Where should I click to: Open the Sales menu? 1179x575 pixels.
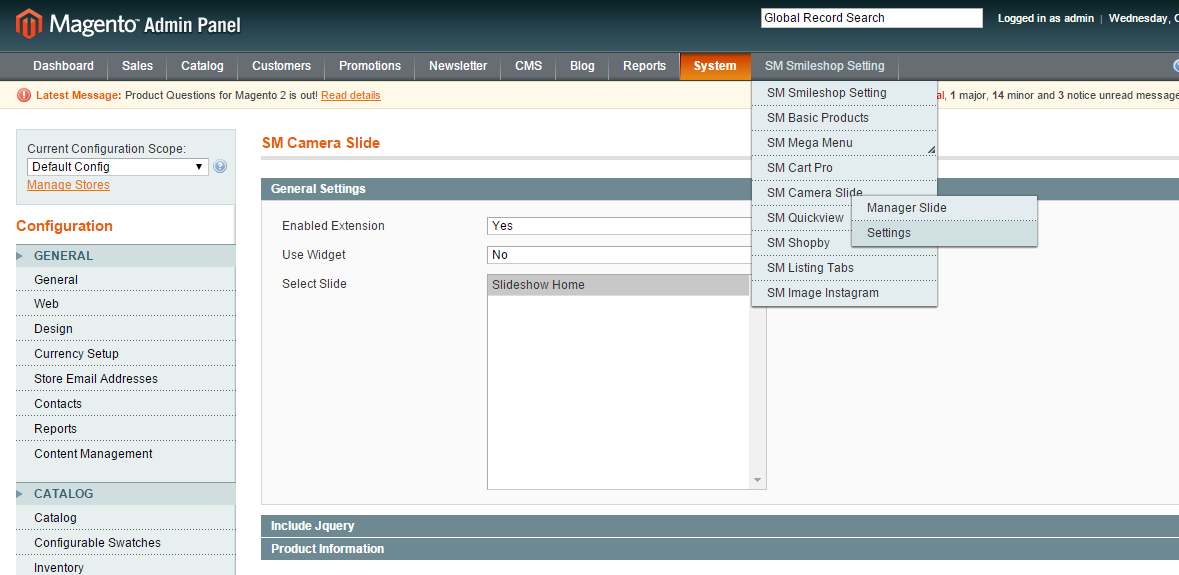[138, 66]
